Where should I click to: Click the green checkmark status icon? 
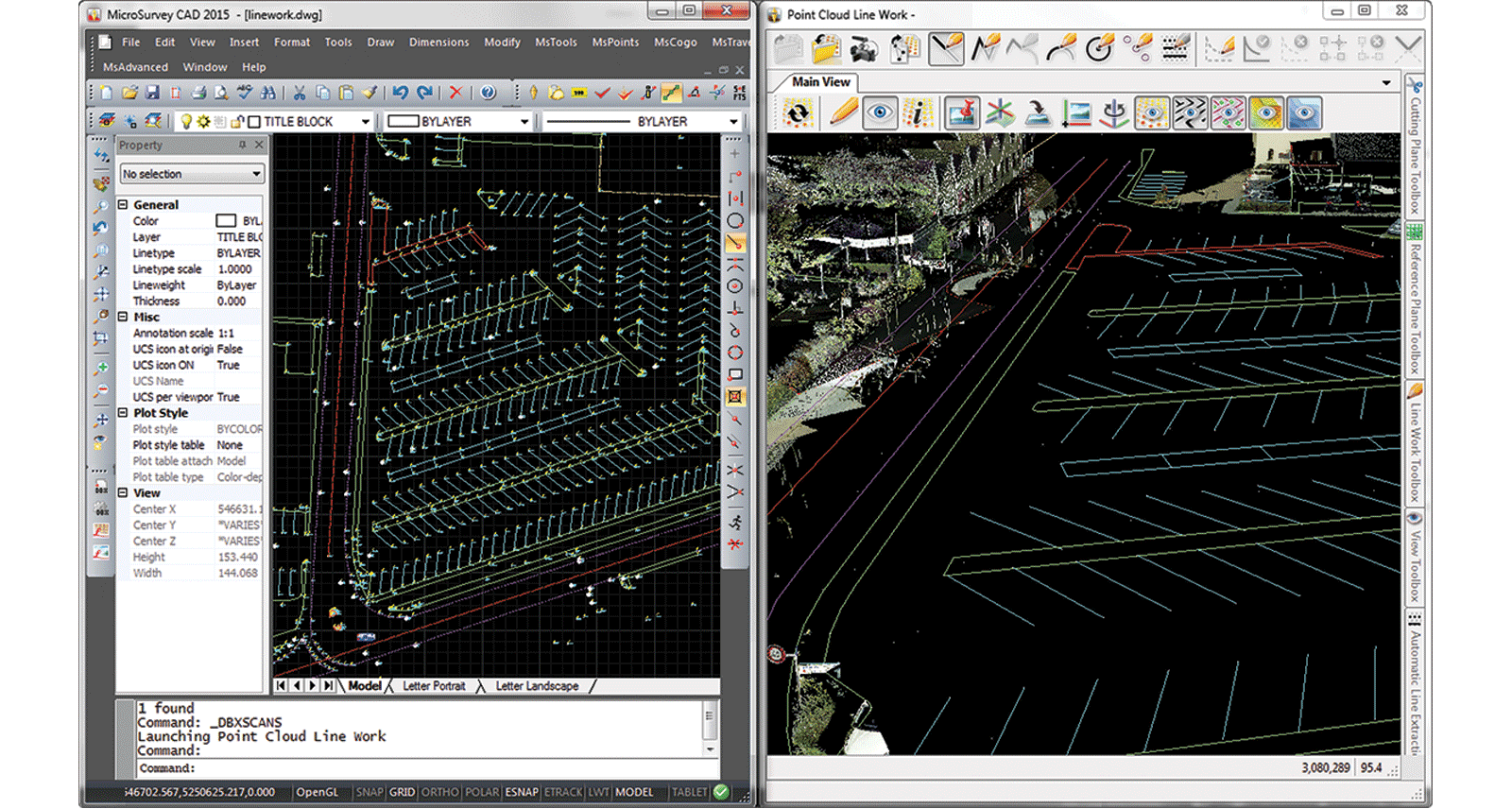point(721,792)
